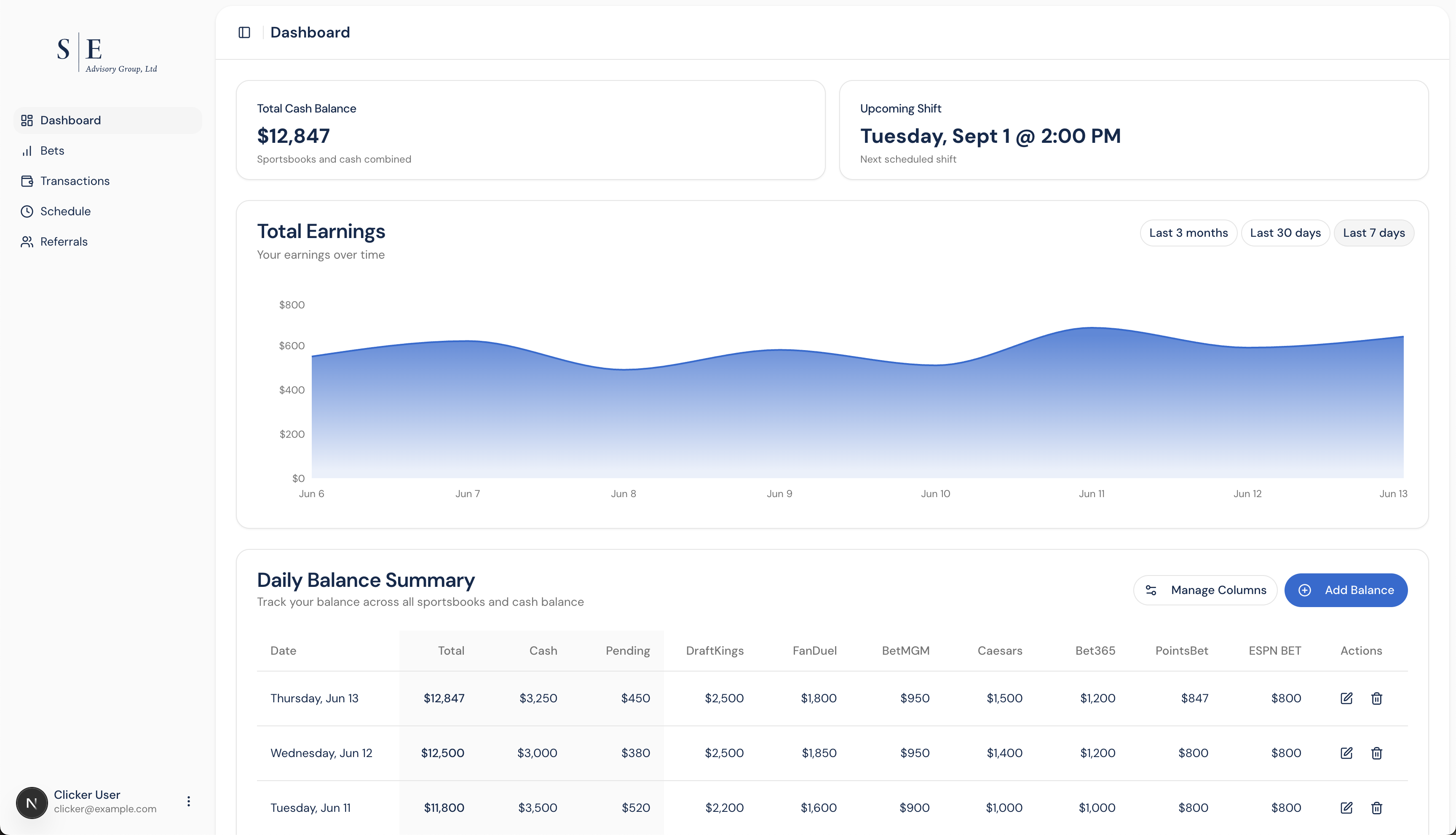Open the Schedule section
Image resolution: width=1456 pixels, height=835 pixels.
[65, 211]
